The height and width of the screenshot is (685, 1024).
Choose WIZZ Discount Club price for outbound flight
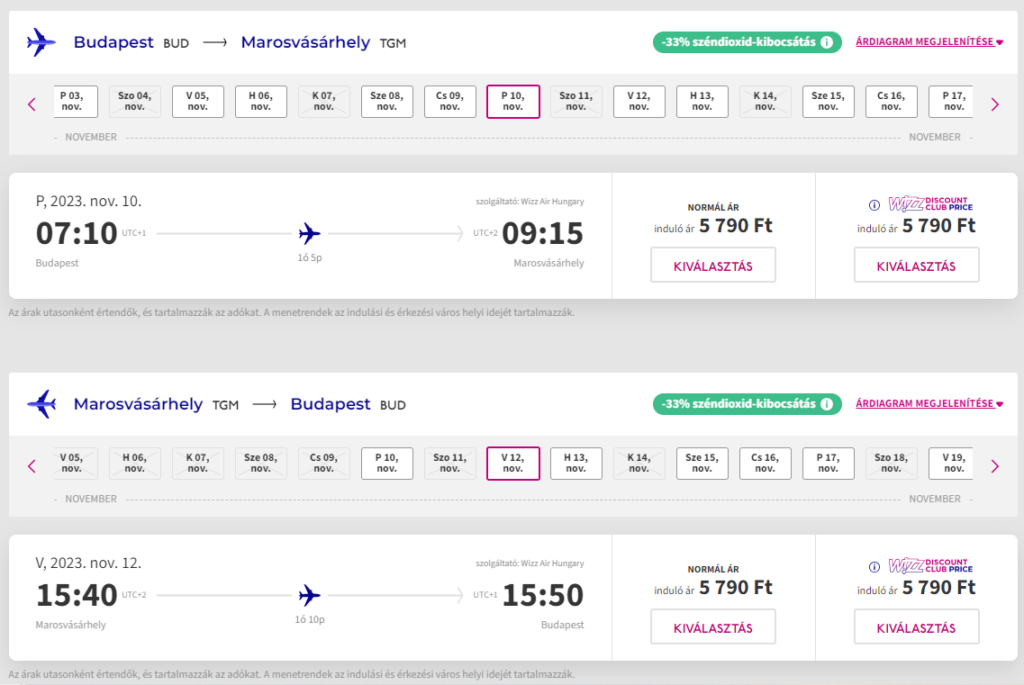click(916, 266)
